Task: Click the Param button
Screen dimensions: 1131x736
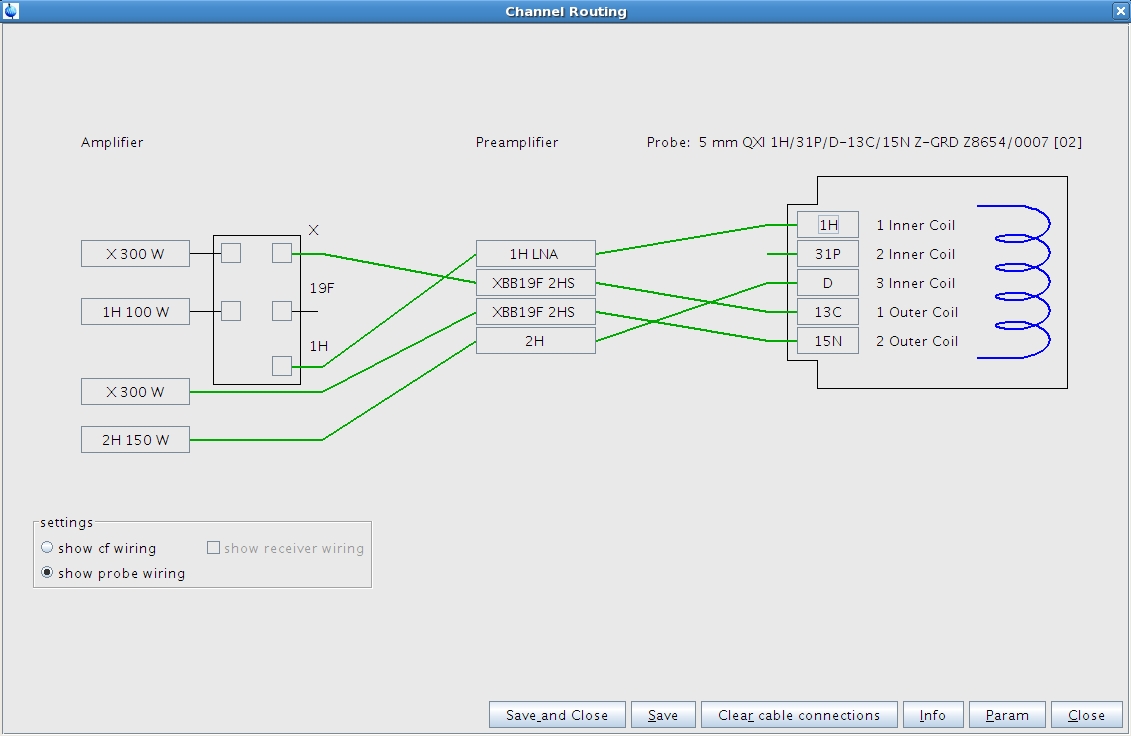Action: click(1007, 715)
